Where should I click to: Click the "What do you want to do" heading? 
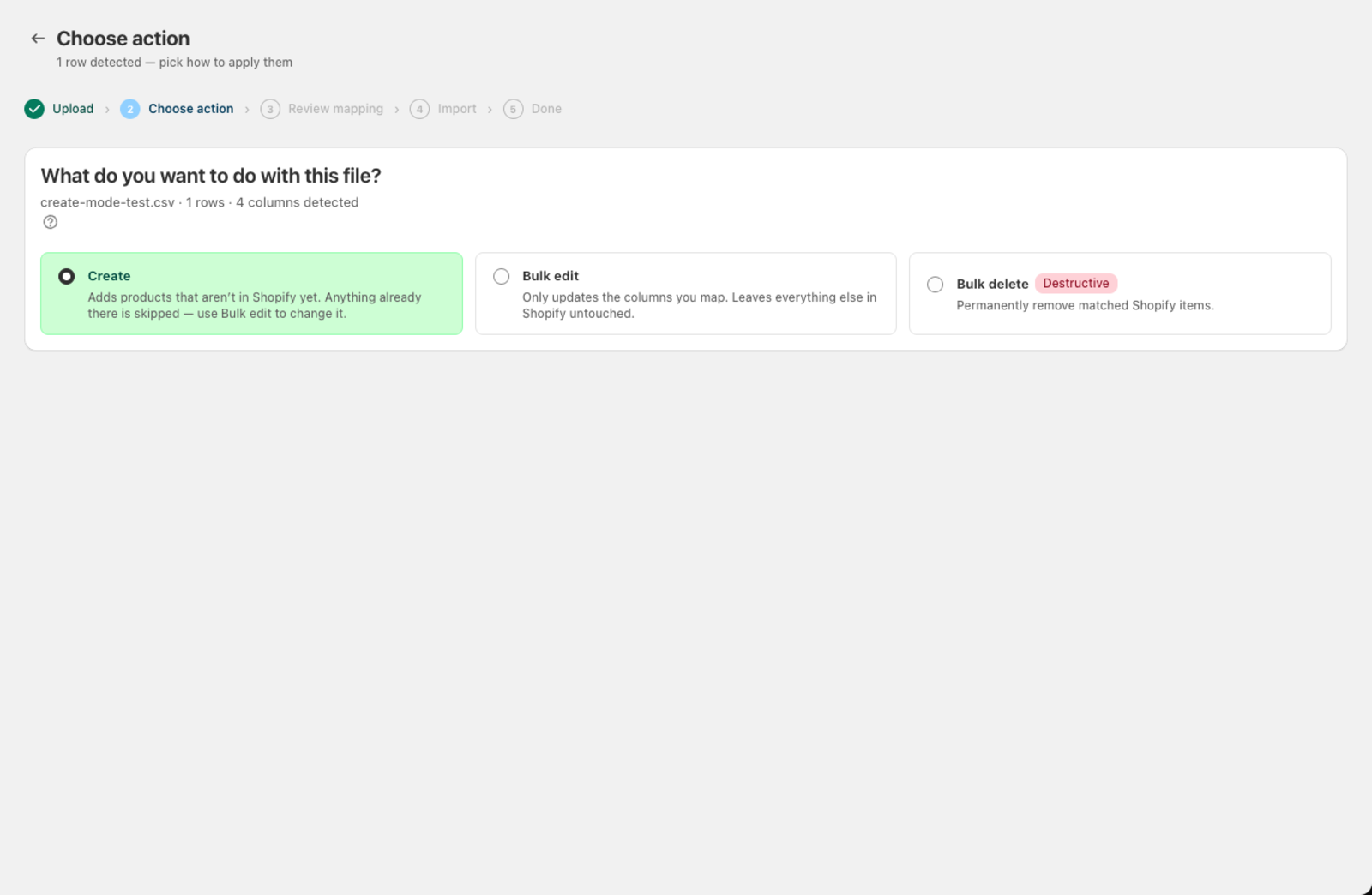click(x=211, y=176)
